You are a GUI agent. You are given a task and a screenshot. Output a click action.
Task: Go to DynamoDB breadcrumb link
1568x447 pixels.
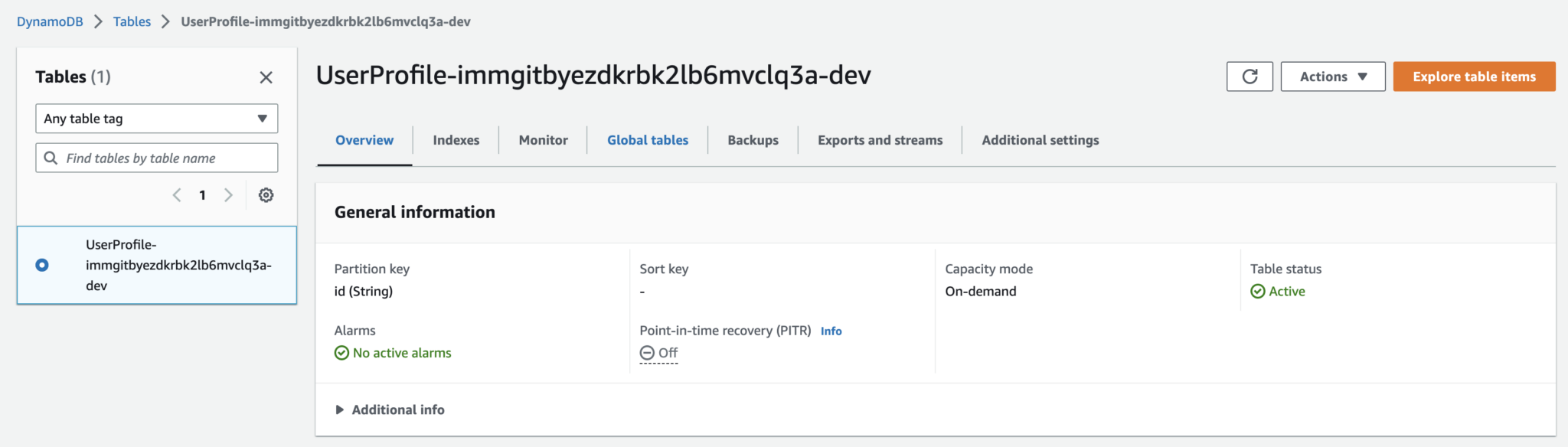point(50,21)
